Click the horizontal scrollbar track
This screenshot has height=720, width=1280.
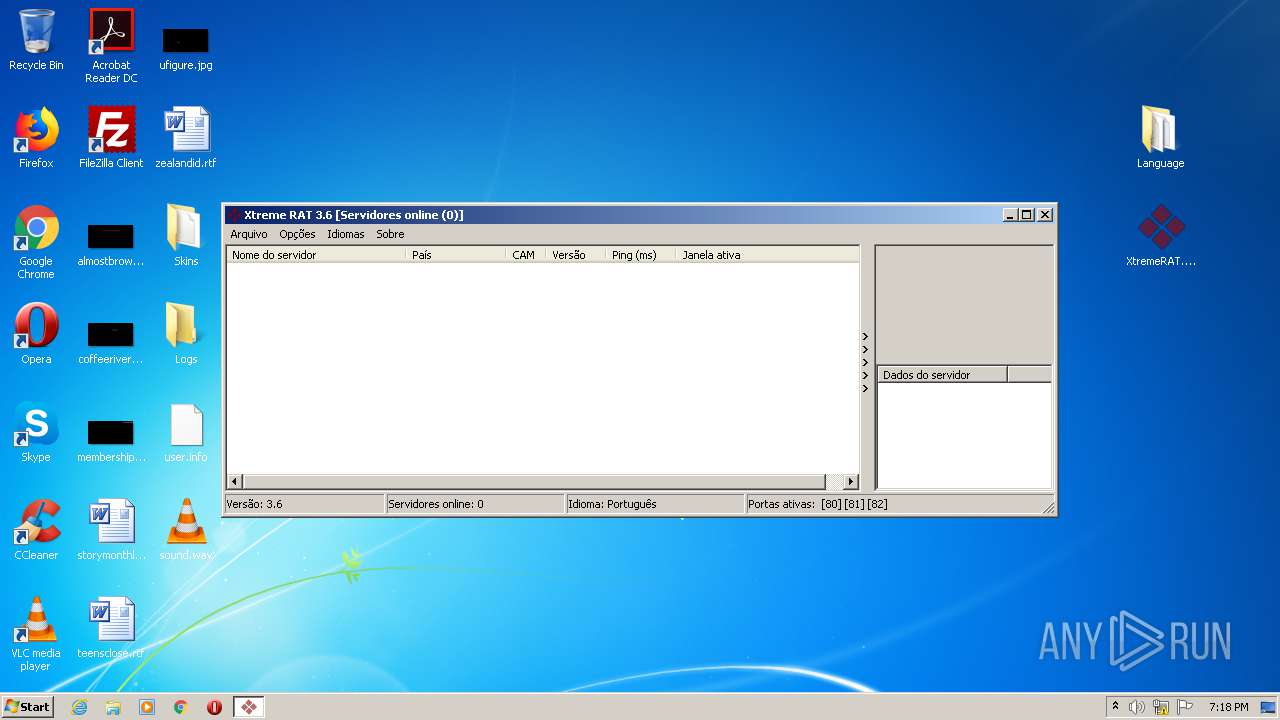pos(543,481)
